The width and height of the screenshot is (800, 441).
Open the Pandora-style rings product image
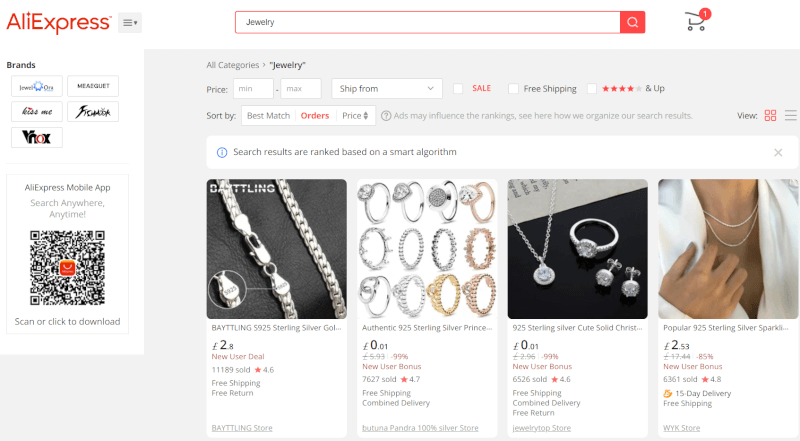click(427, 249)
